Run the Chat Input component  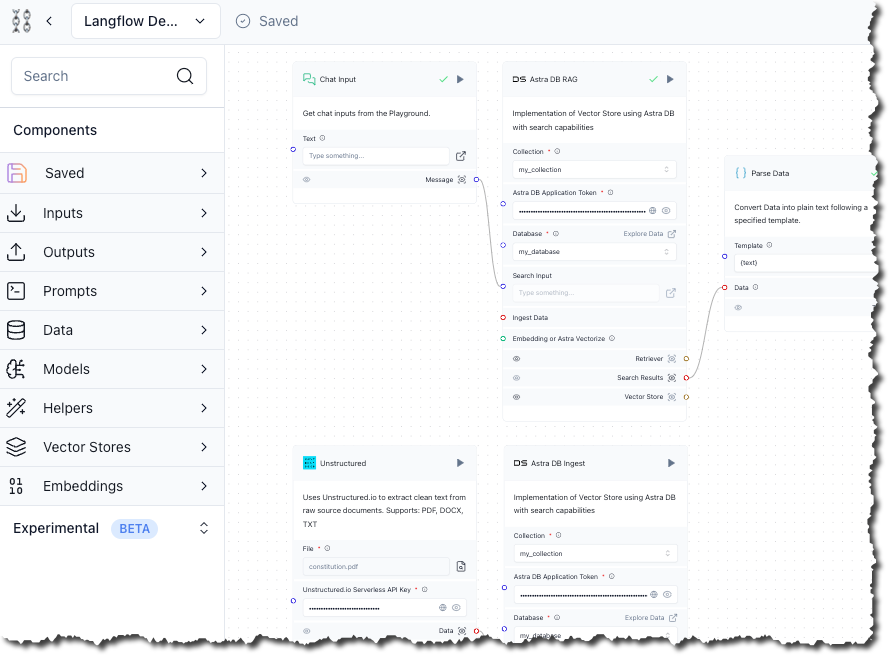click(x=459, y=79)
